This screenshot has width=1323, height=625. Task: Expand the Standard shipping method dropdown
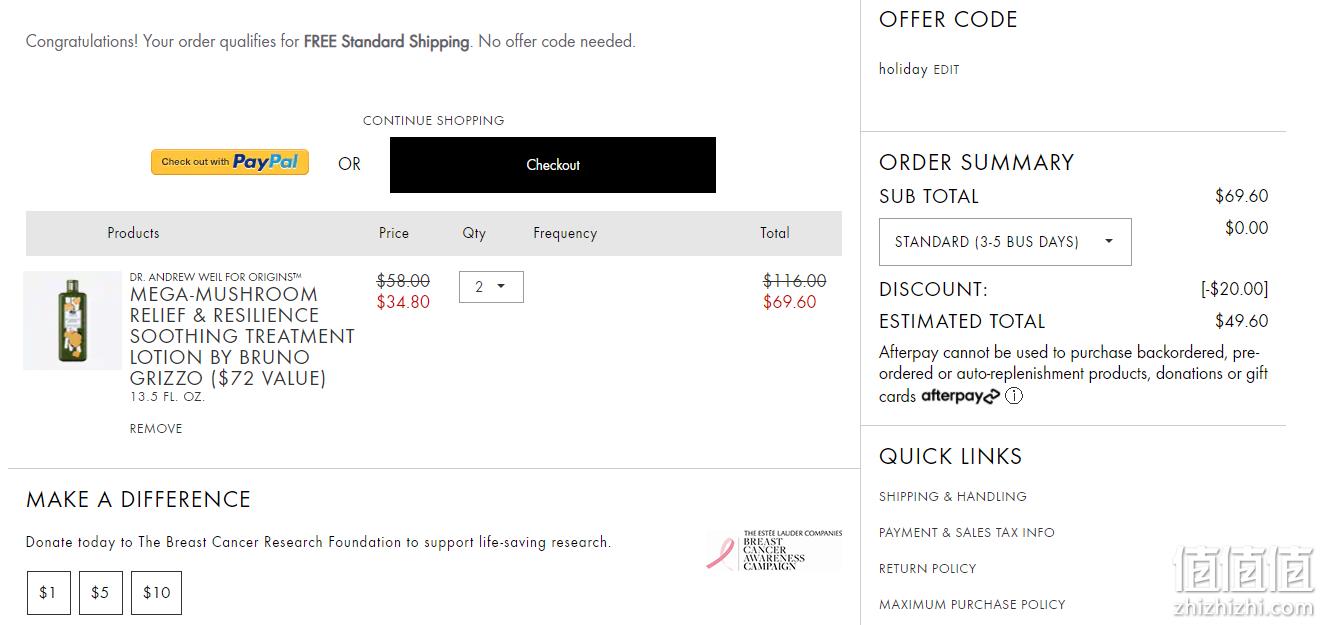click(1005, 242)
